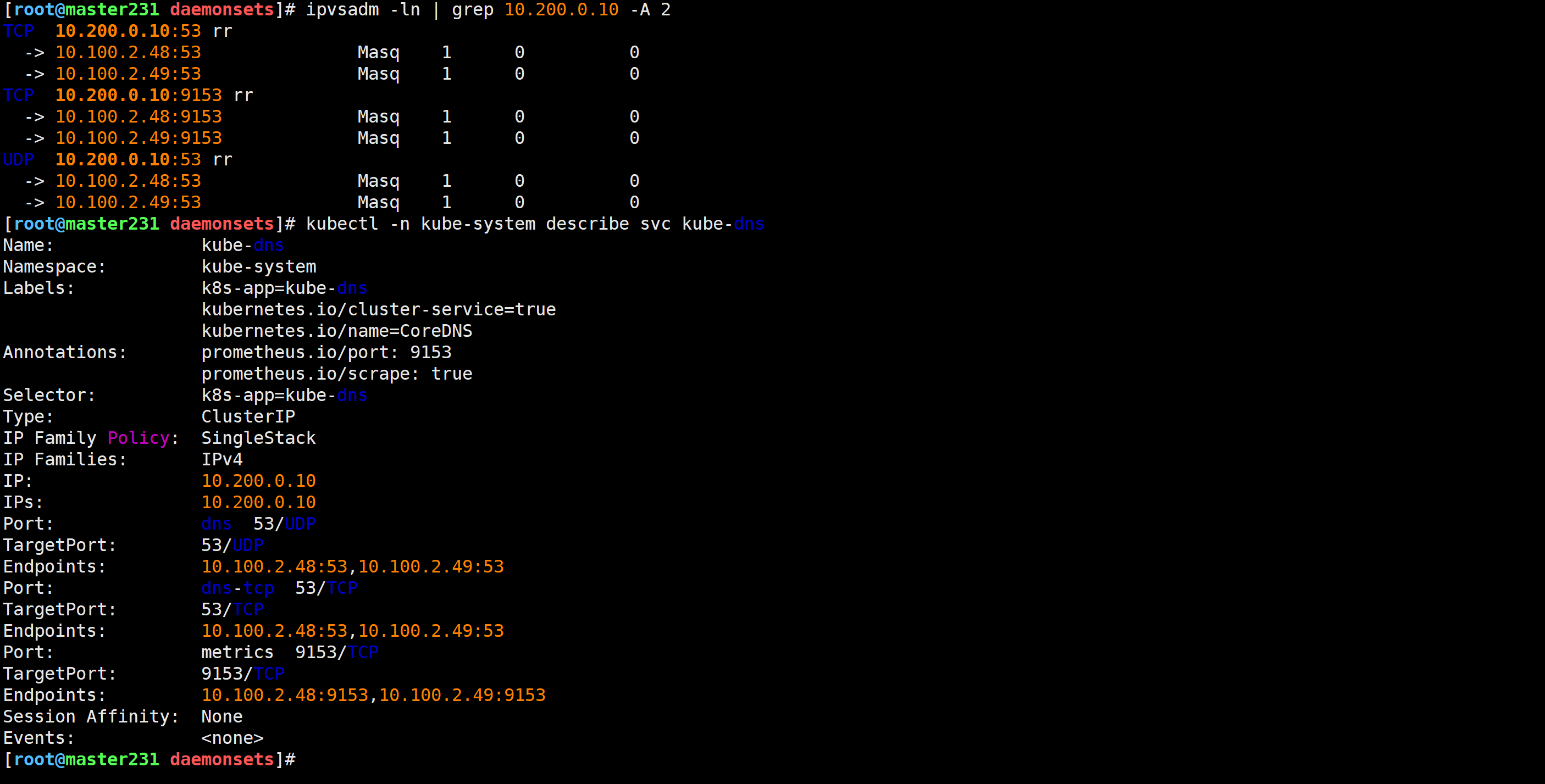Click the dns-tcp 53/TCP port value
The image size is (1545, 784).
pyautogui.click(x=280, y=588)
